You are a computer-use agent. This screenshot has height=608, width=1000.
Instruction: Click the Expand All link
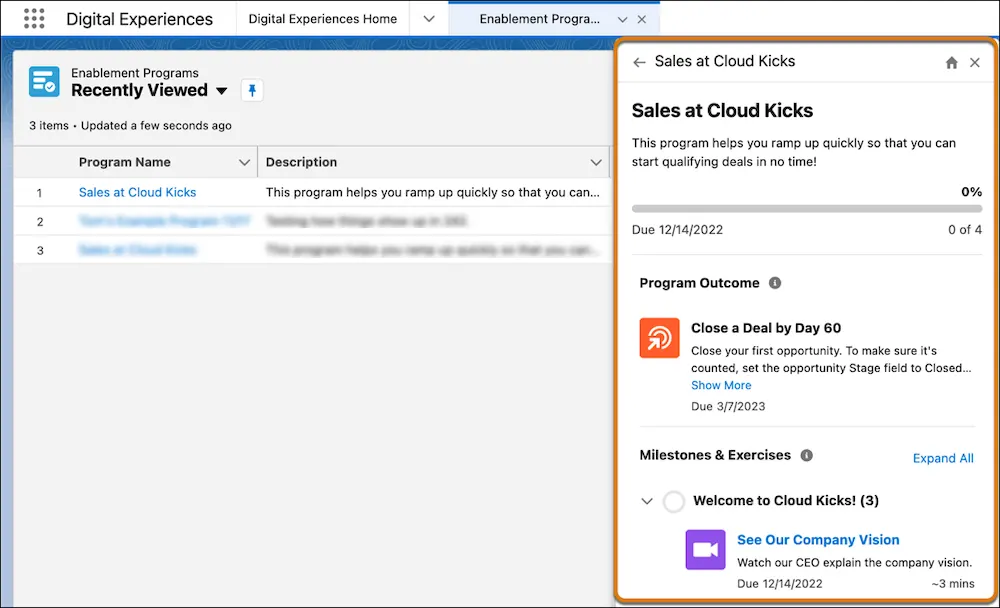(943, 458)
